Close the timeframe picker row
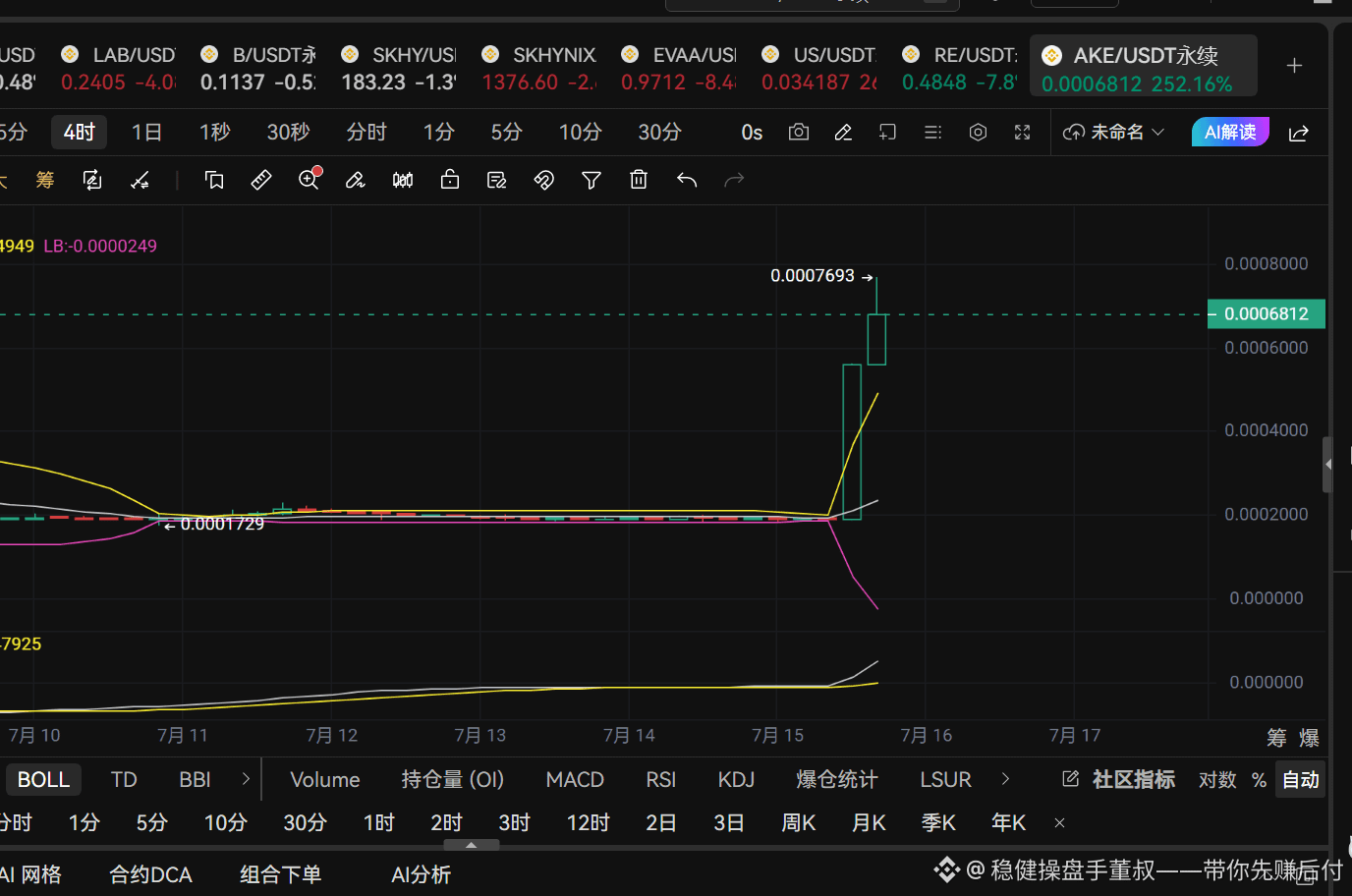Viewport: 1352px width, 896px height. 1059,823
